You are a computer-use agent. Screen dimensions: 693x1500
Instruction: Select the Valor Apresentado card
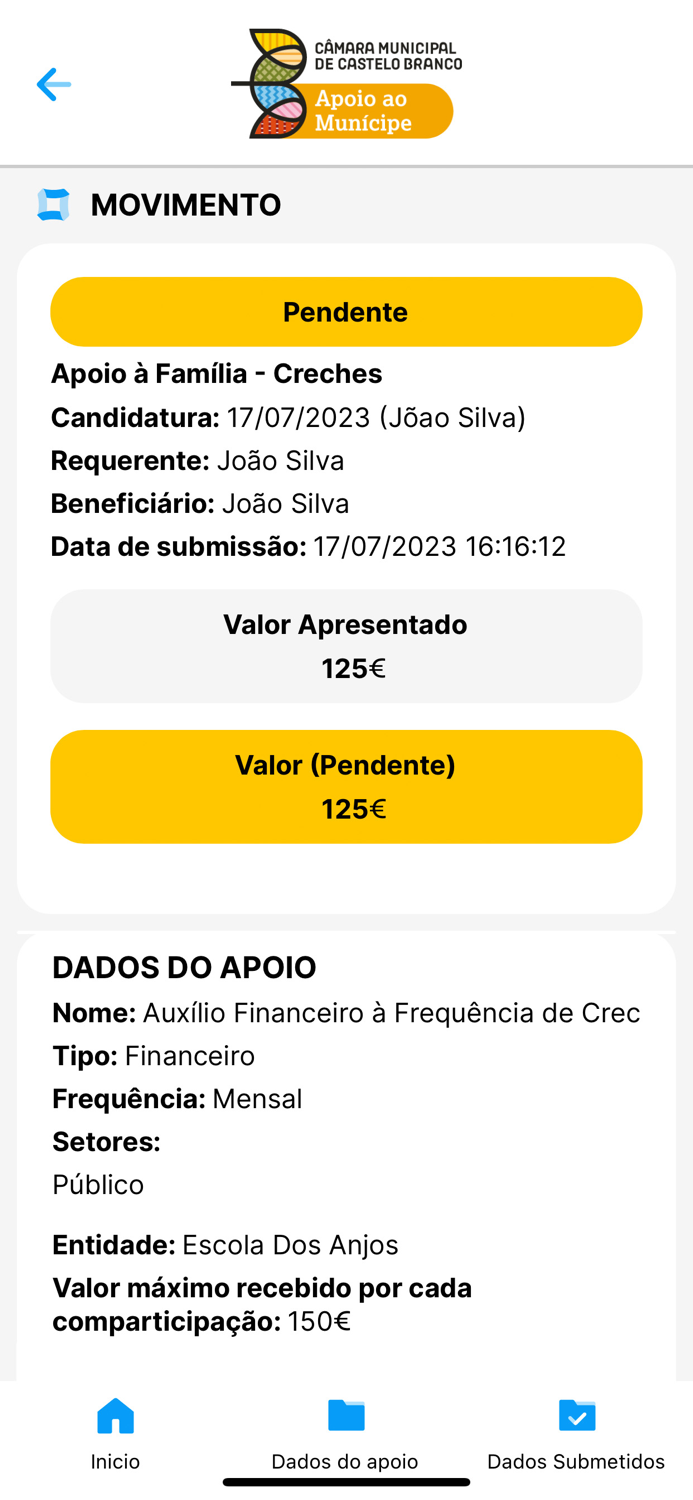tap(346, 645)
